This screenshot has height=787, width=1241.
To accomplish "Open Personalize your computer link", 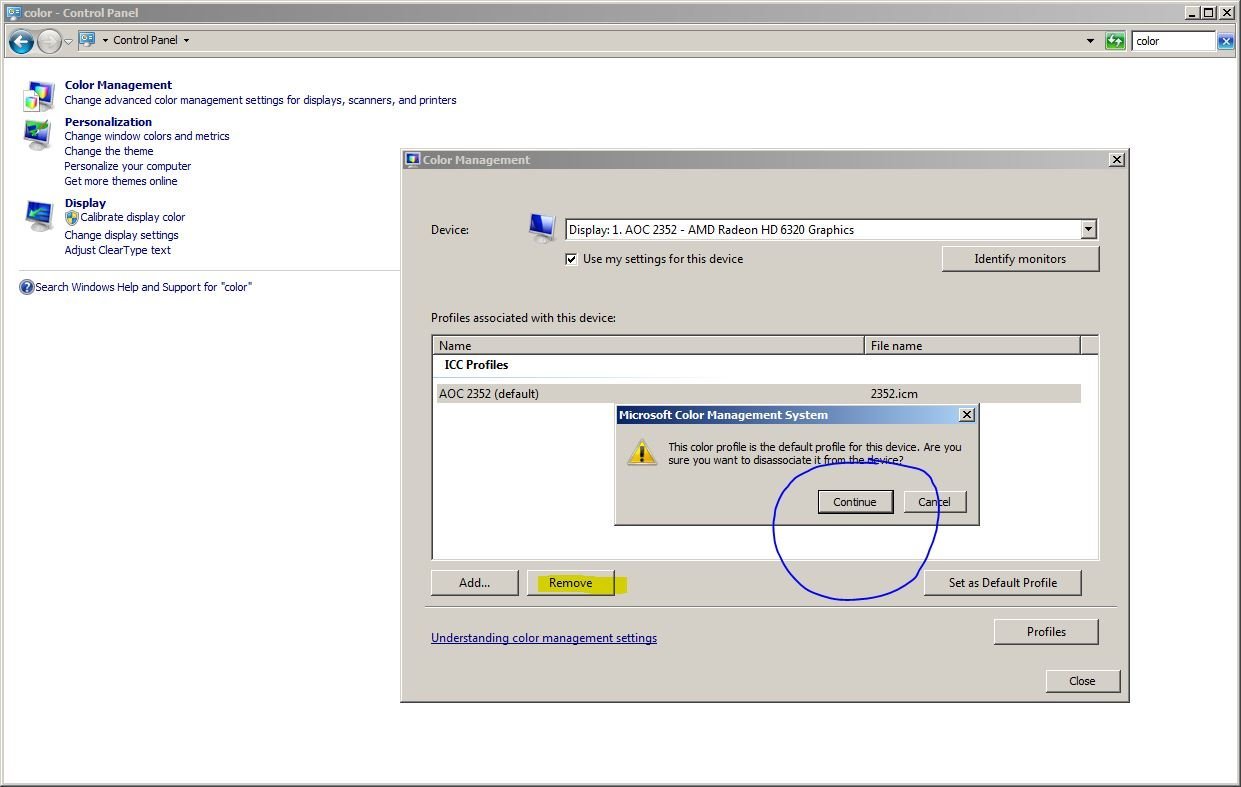I will pyautogui.click(x=128, y=166).
